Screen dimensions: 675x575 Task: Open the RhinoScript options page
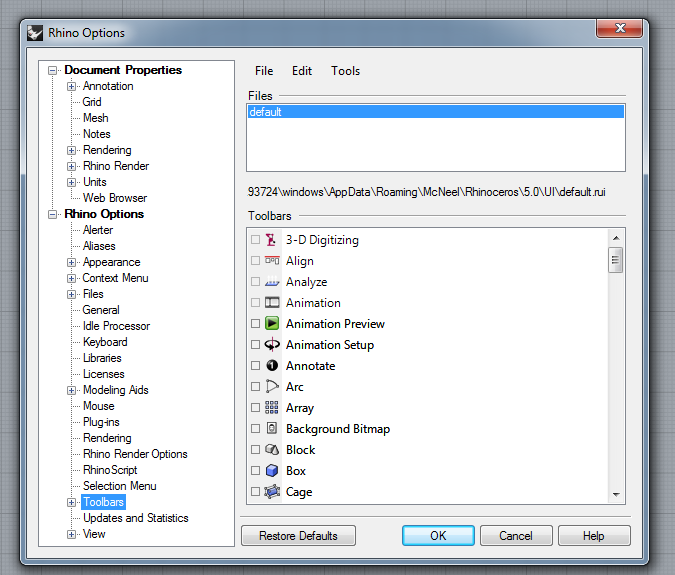110,470
